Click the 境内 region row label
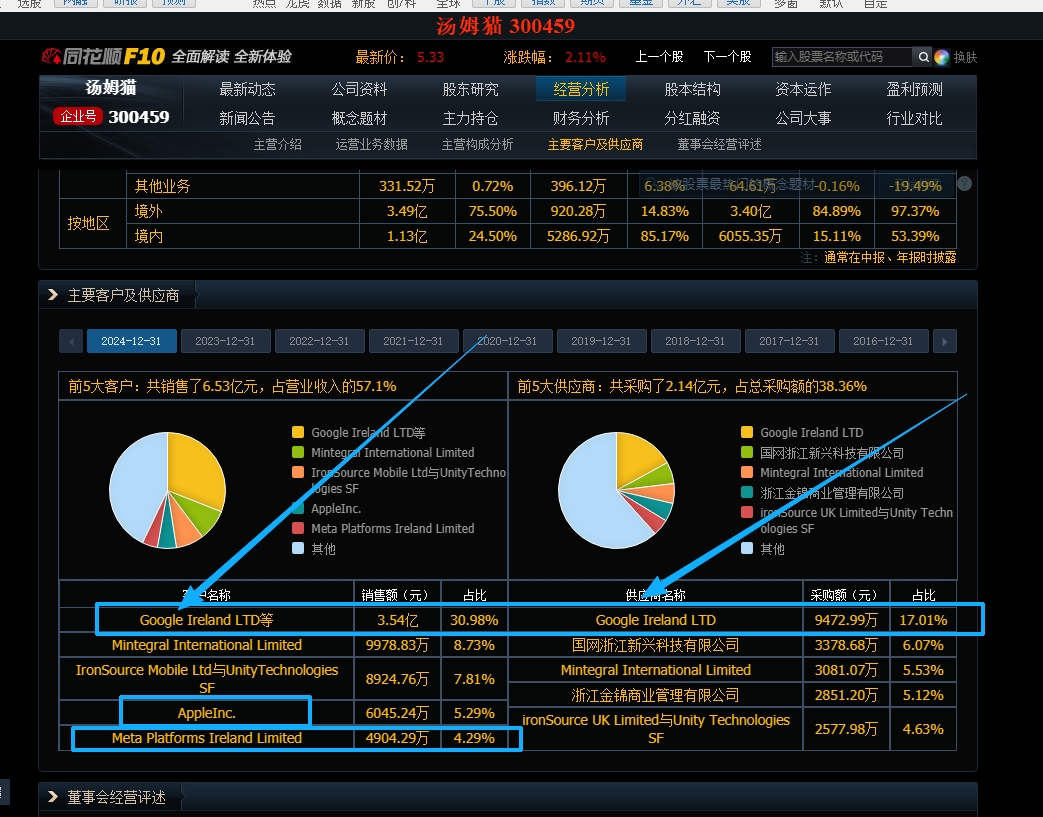Image resolution: width=1043 pixels, height=817 pixels. (x=148, y=236)
